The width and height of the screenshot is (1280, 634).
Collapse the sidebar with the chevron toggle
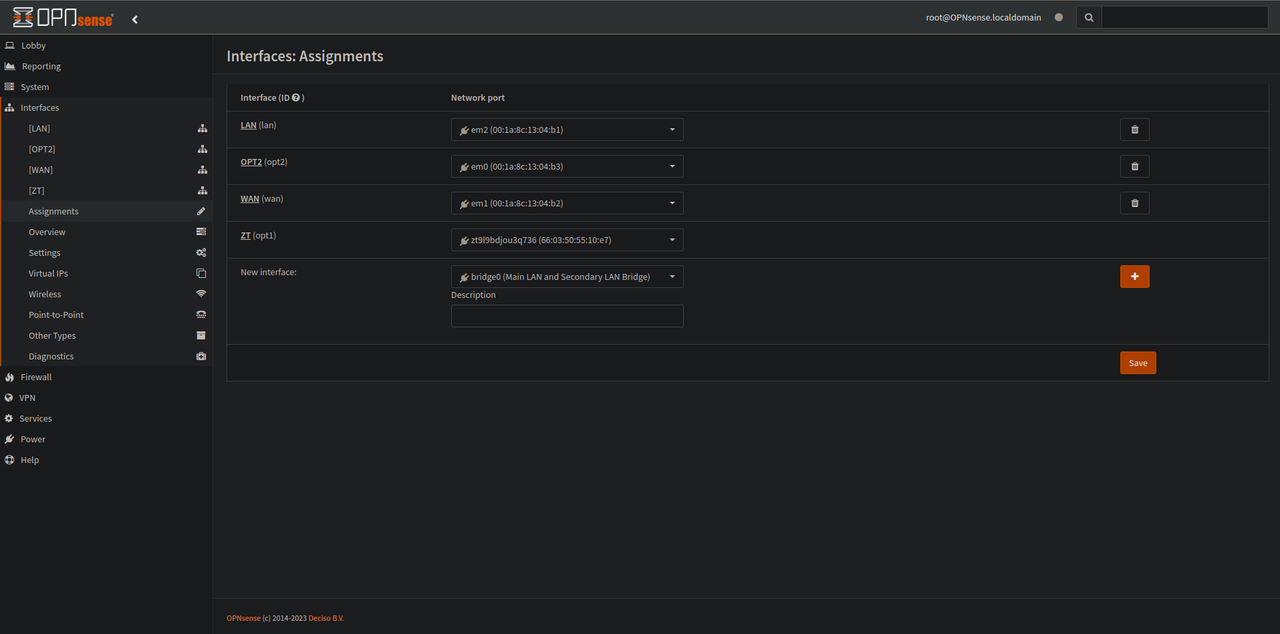pos(135,19)
